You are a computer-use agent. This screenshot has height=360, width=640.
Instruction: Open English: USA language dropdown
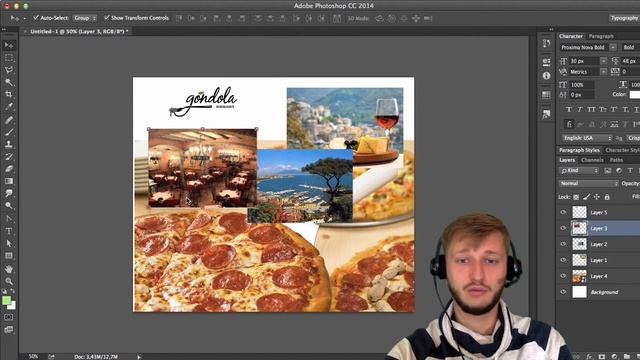tap(587, 138)
